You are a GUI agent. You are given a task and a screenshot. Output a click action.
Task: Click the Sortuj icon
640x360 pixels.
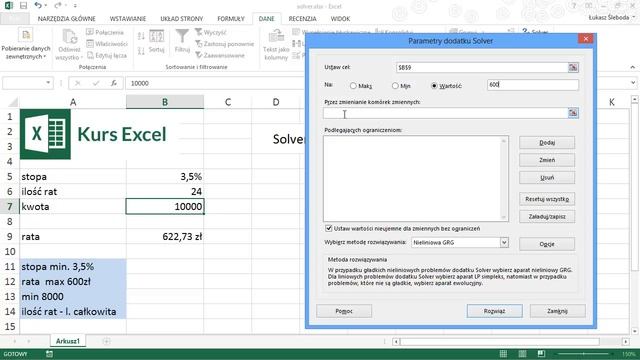(x=156, y=37)
